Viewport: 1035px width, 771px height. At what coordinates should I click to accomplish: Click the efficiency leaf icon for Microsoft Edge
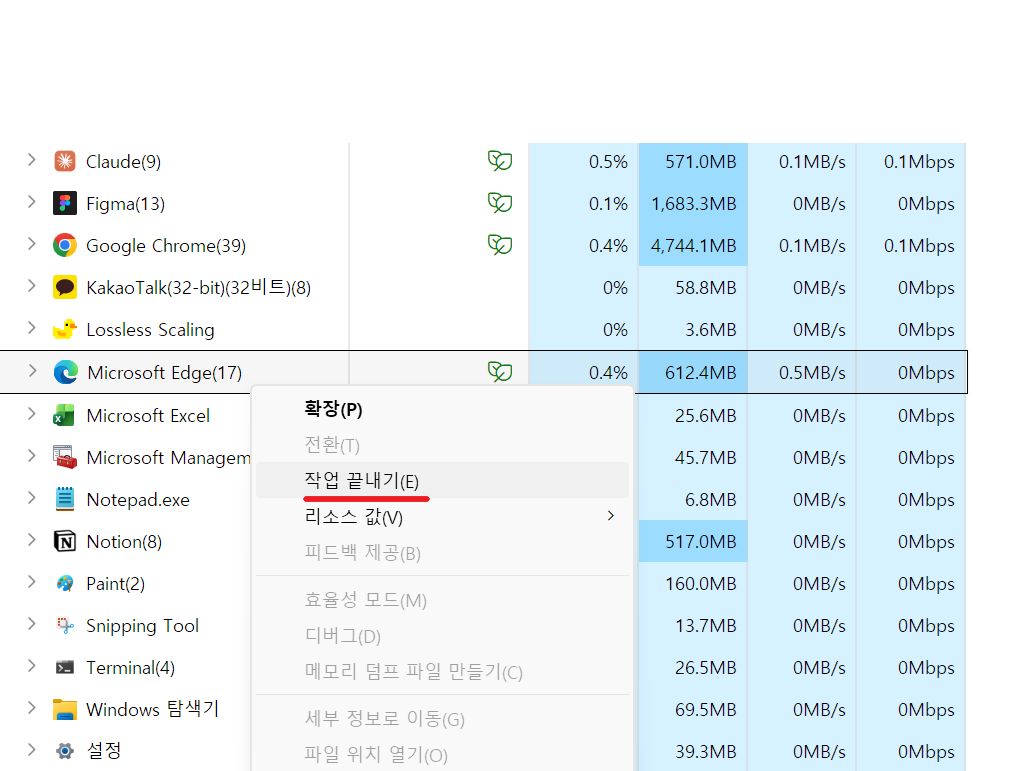coord(500,372)
